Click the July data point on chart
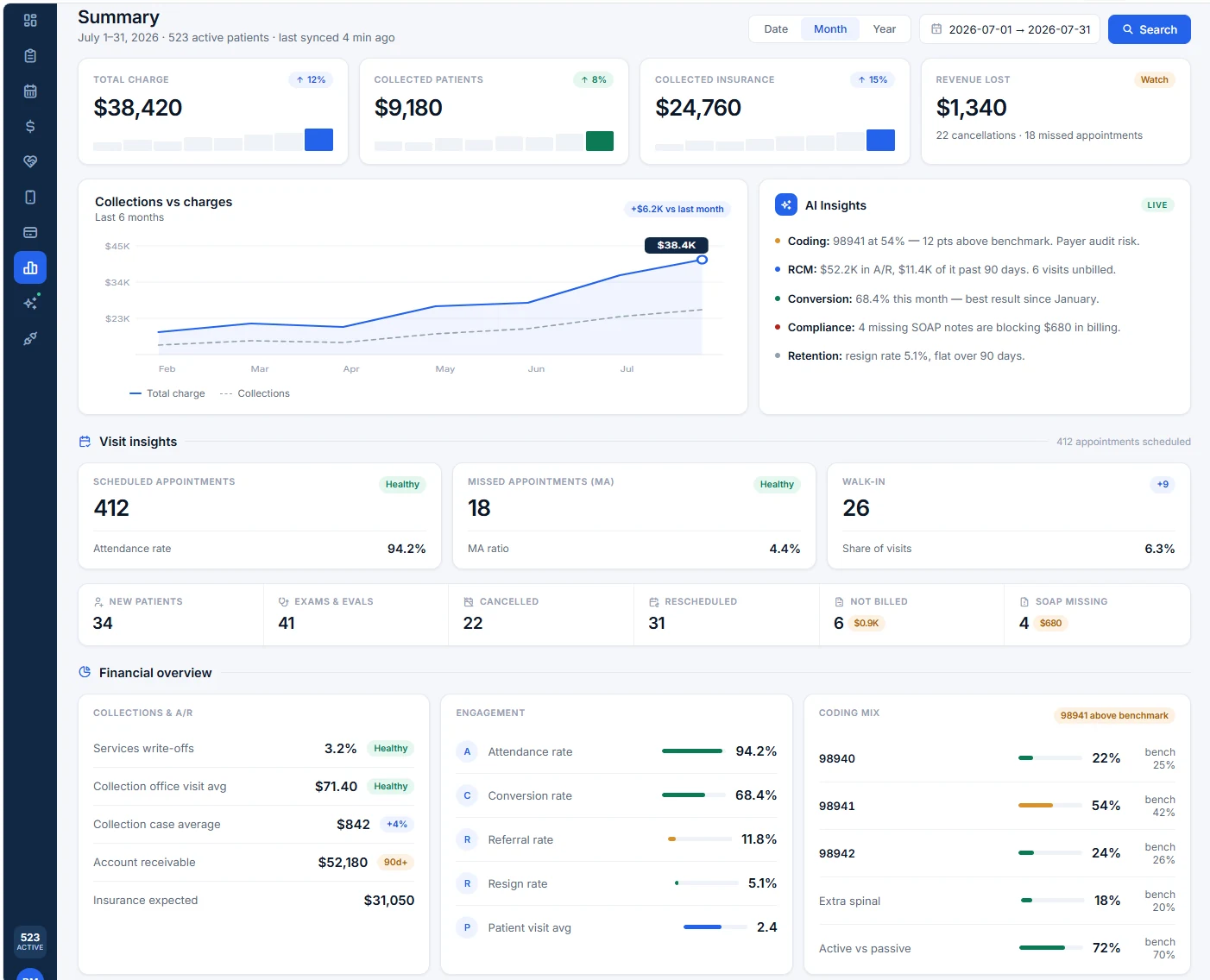Screen dimensions: 1210x980 [x=702, y=260]
